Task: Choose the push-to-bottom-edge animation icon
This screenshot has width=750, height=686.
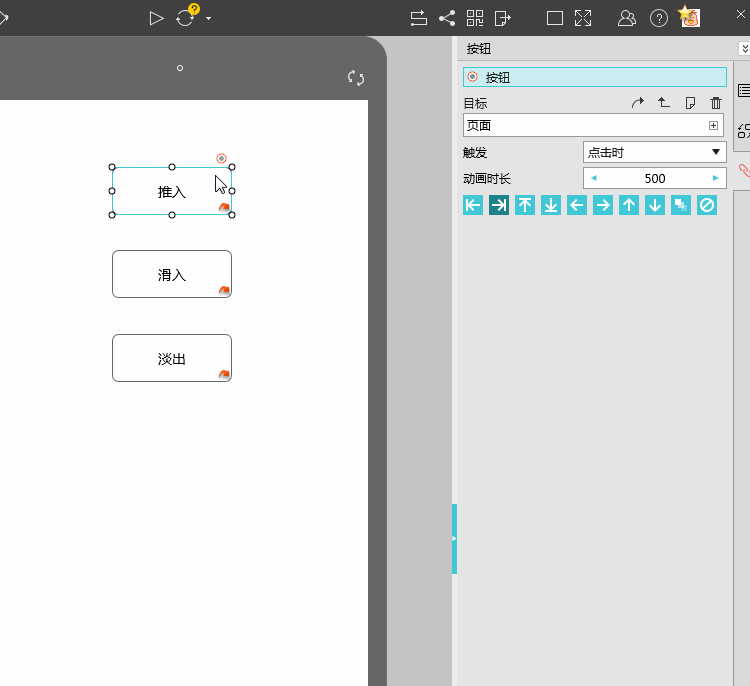Action: click(x=551, y=205)
